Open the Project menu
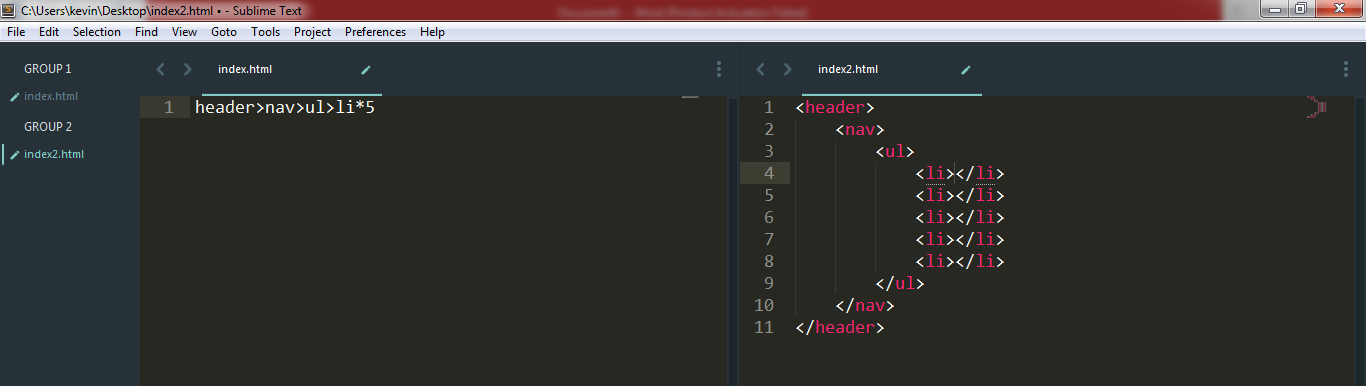 tap(313, 32)
